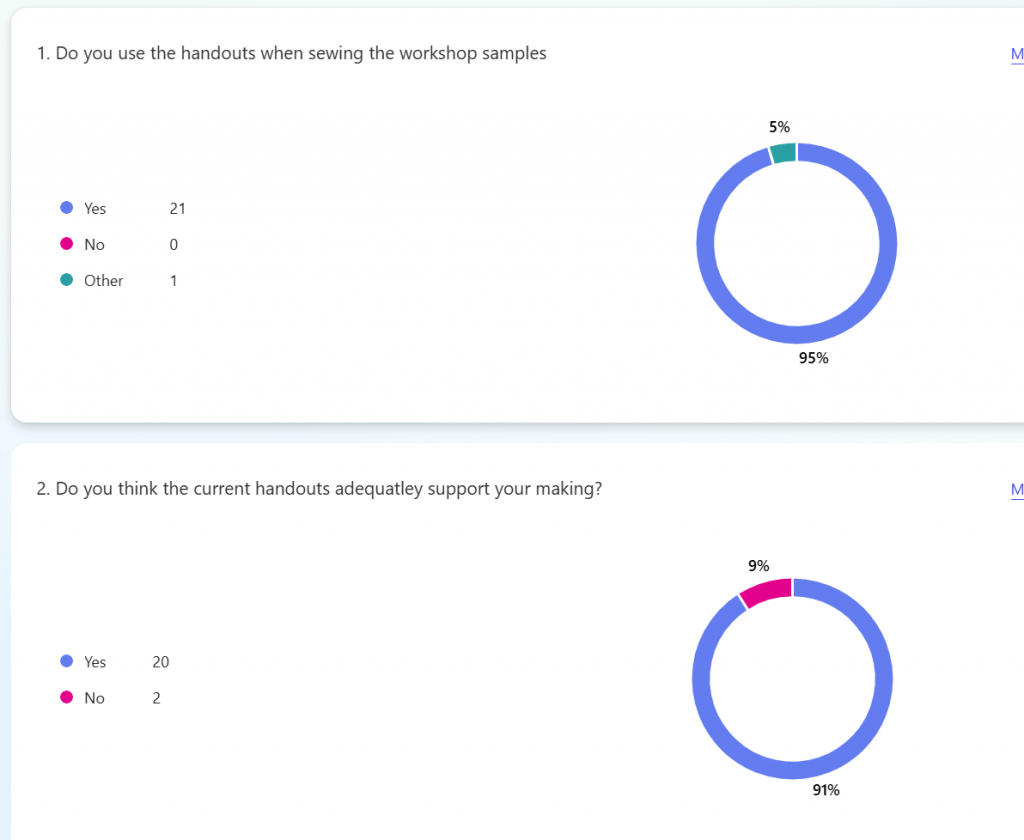Screen dimensions: 1024x840
Task: Open the partially visible details link for question 2
Action: pyautogui.click(x=1017, y=489)
